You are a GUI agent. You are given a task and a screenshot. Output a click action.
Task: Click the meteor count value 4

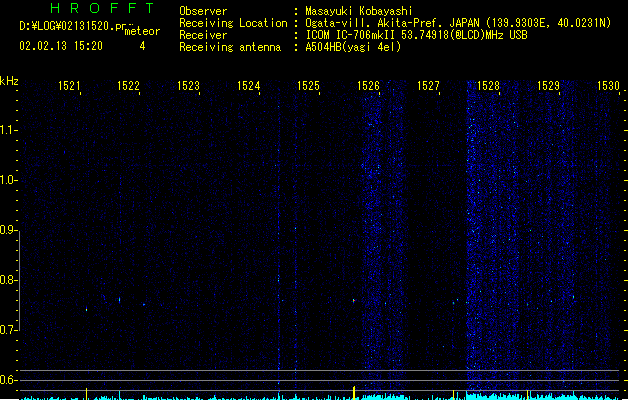142,46
